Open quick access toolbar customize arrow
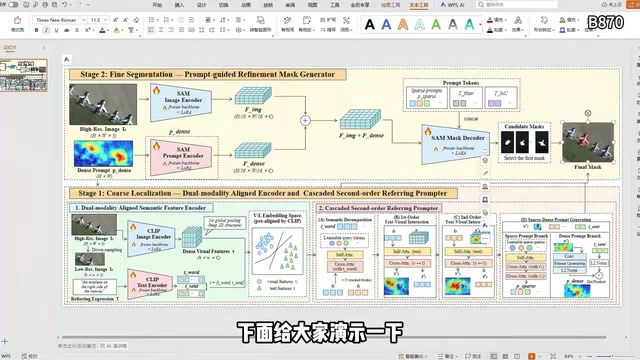This screenshot has height=360, width=640. click(89, 4)
